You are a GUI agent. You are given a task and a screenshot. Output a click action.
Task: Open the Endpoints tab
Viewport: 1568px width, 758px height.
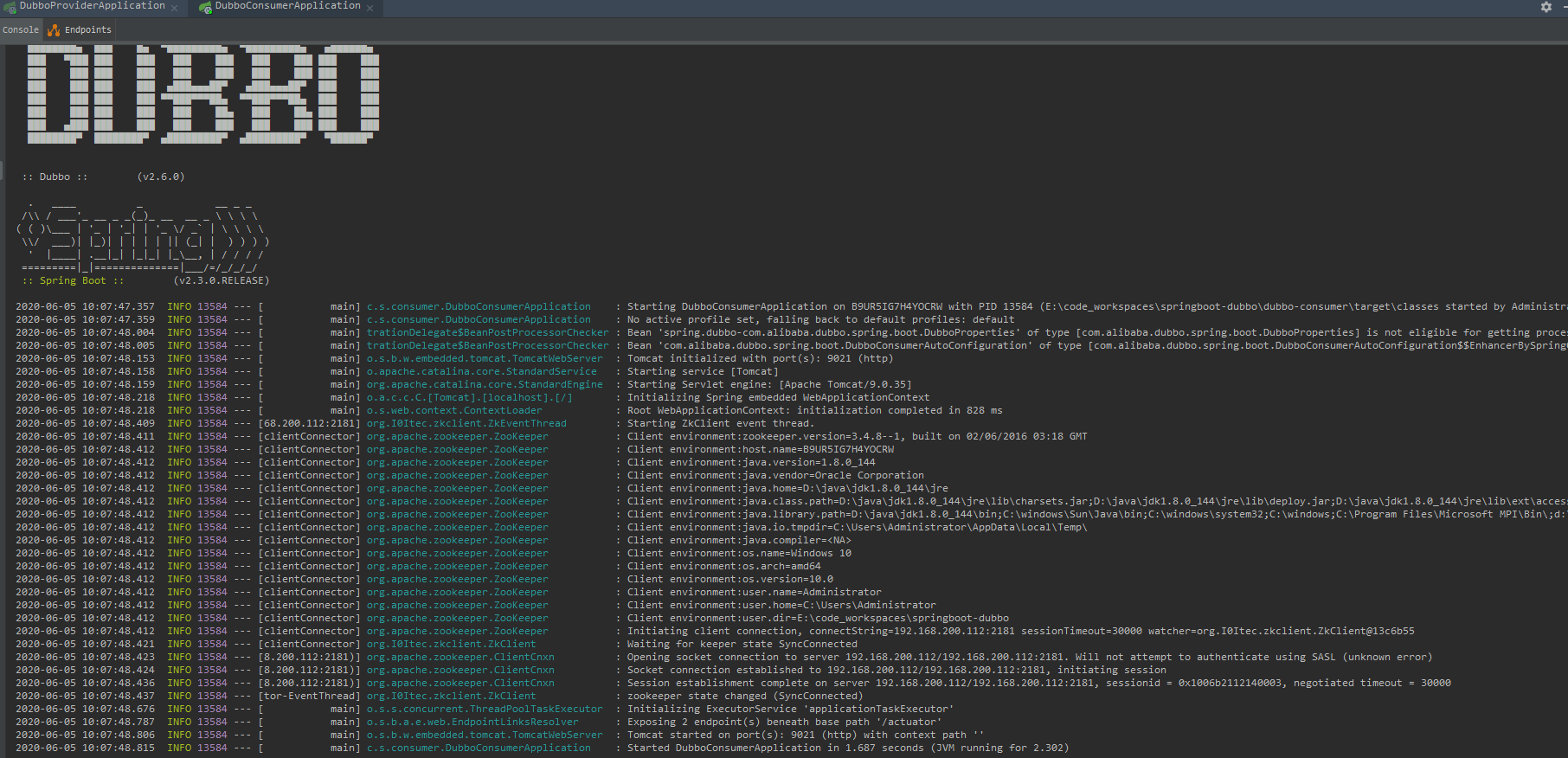click(x=87, y=29)
